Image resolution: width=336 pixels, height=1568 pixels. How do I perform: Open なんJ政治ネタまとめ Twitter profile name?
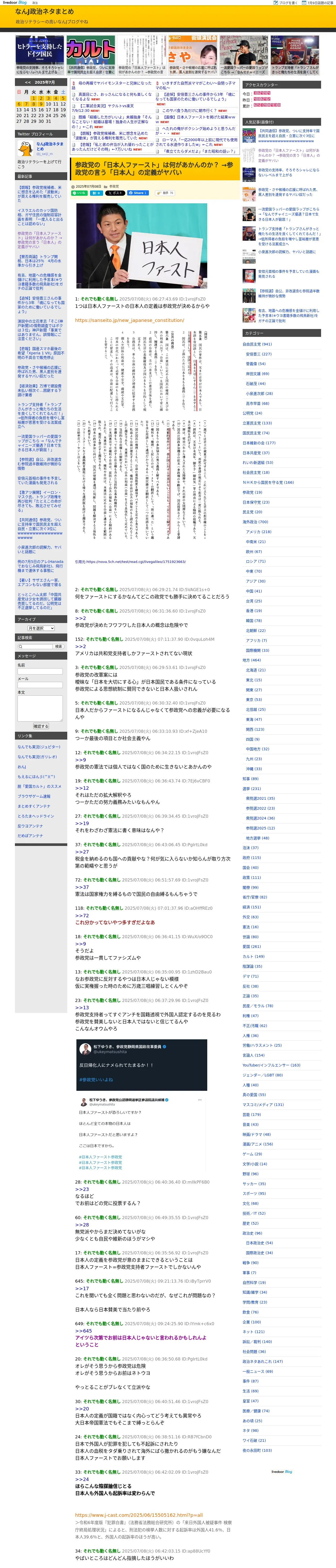click(49, 146)
